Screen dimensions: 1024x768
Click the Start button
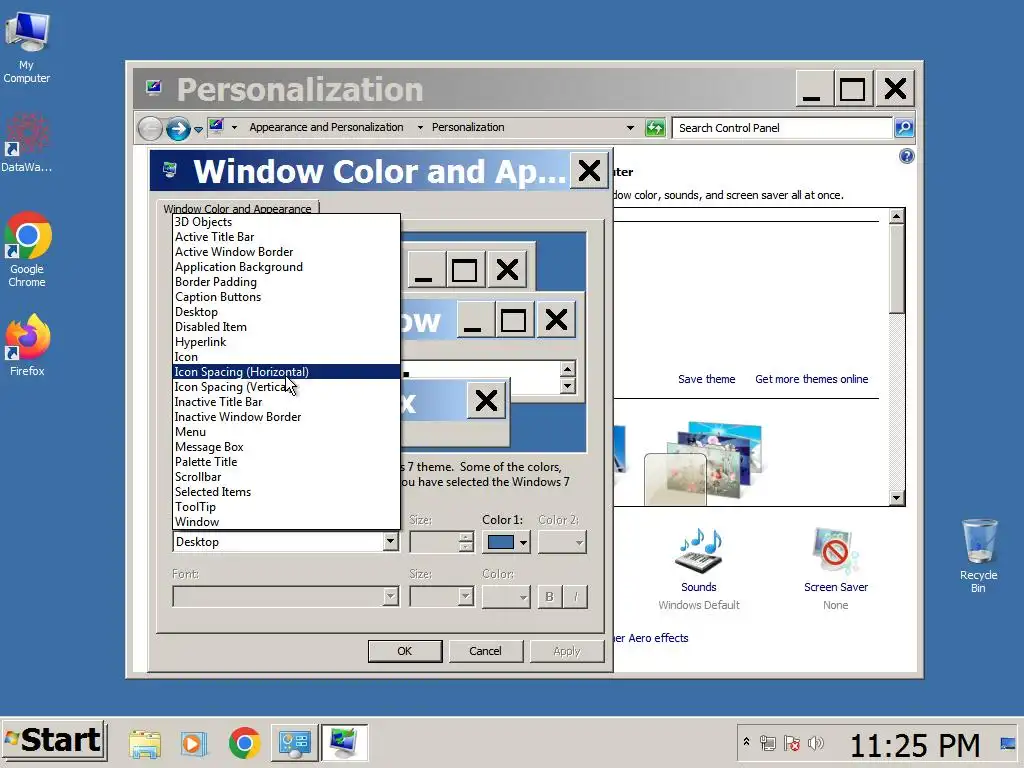tap(54, 741)
